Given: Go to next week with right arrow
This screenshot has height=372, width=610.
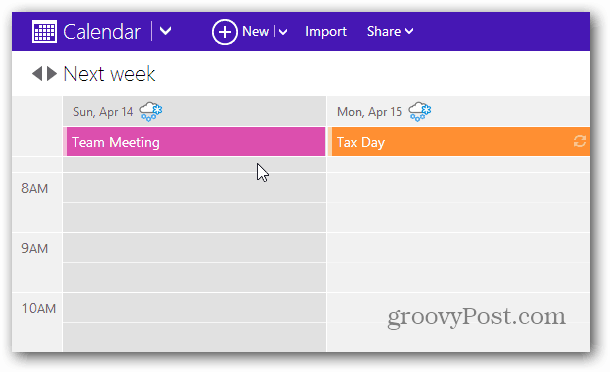Looking at the screenshot, I should coord(52,74).
